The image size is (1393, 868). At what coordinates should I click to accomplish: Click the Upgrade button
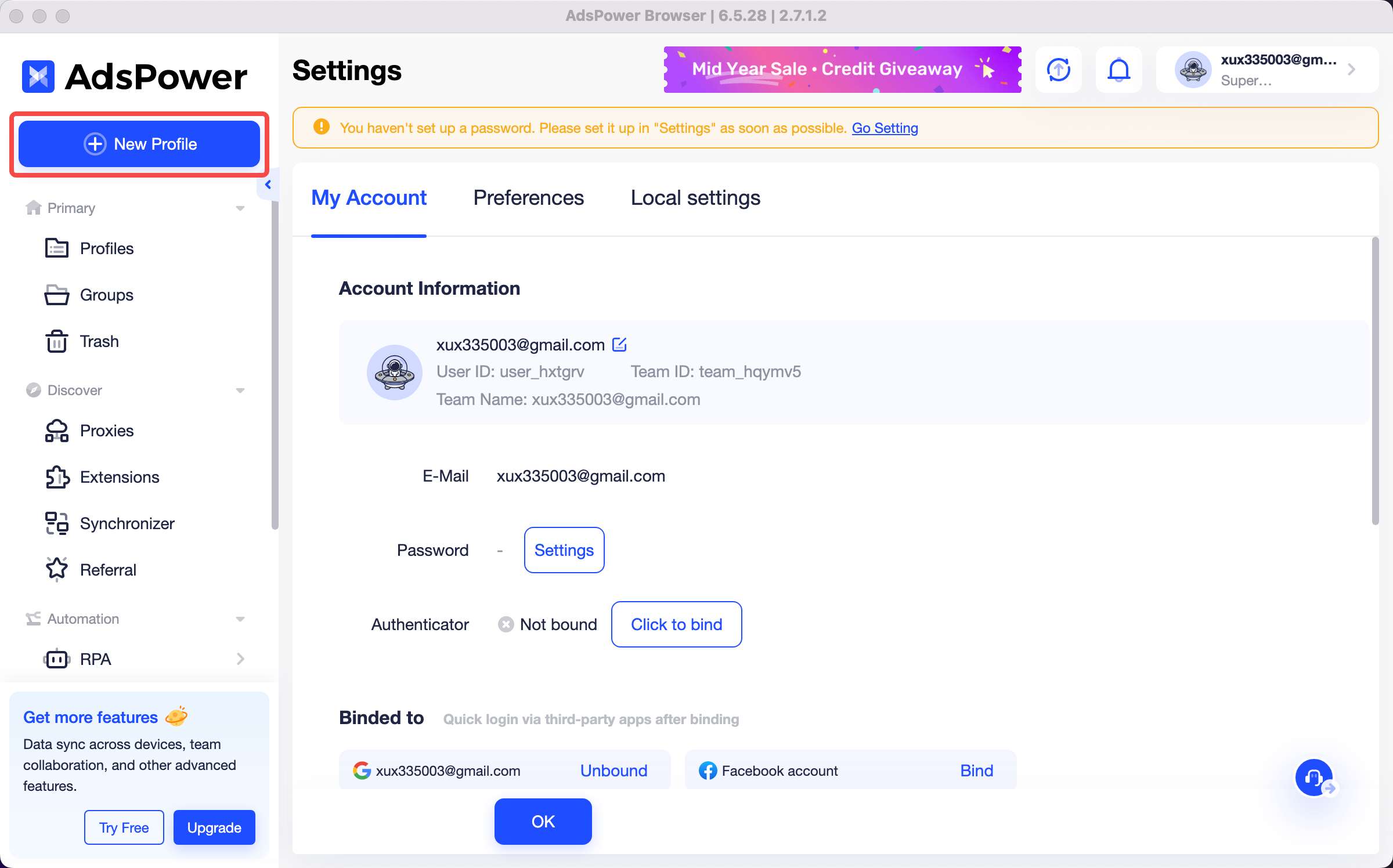(214, 827)
